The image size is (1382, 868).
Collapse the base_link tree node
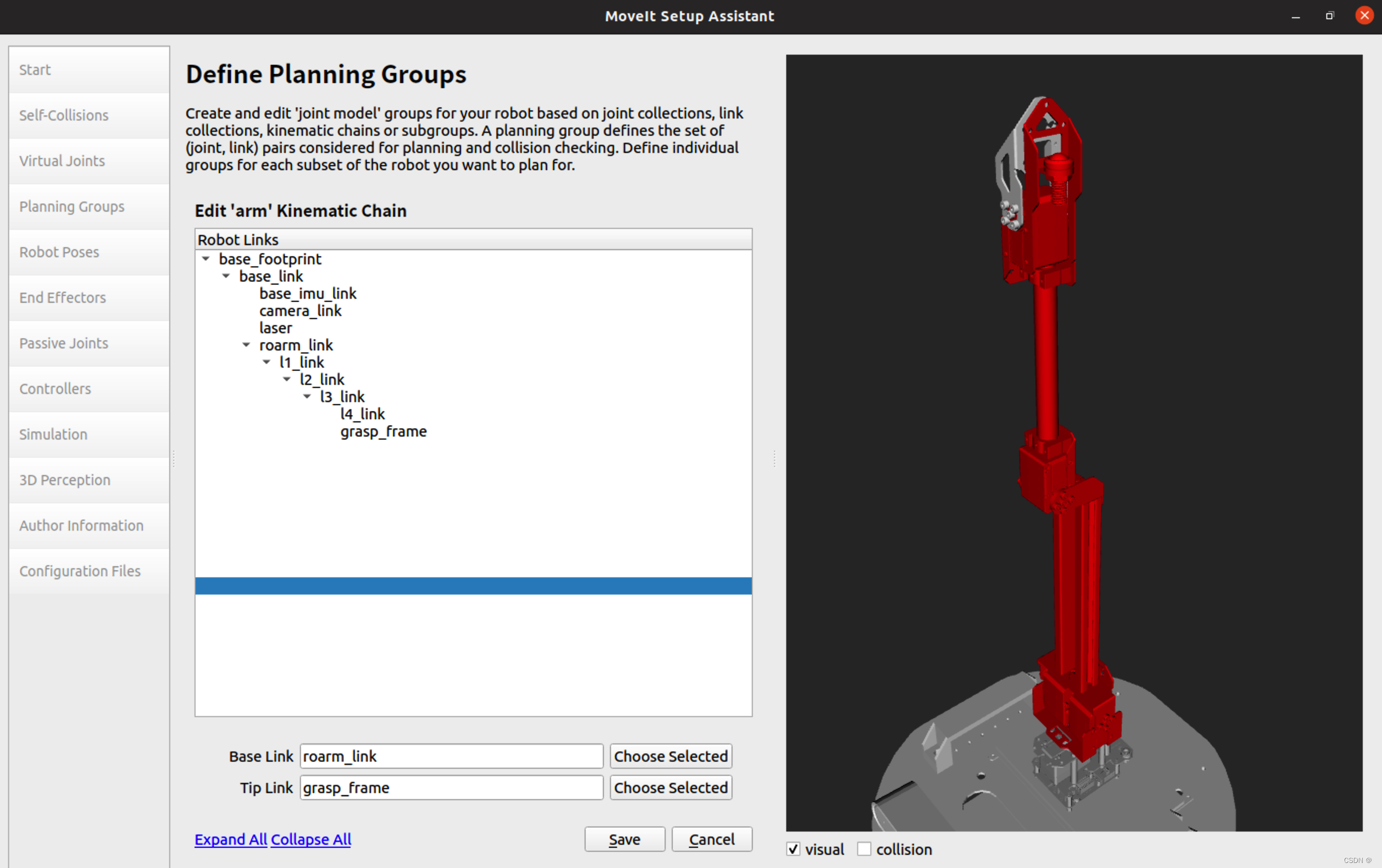pos(226,276)
